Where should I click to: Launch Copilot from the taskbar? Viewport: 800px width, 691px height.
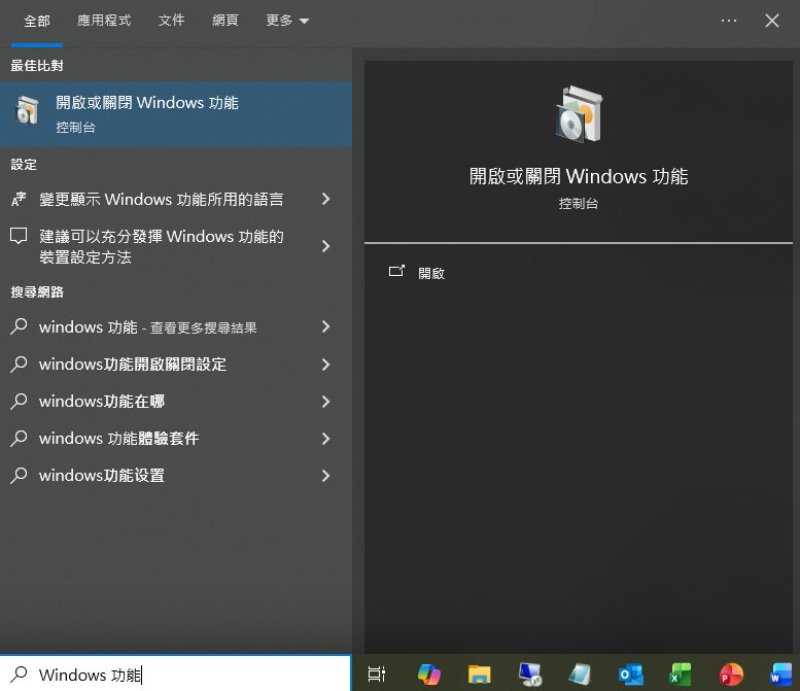430,673
